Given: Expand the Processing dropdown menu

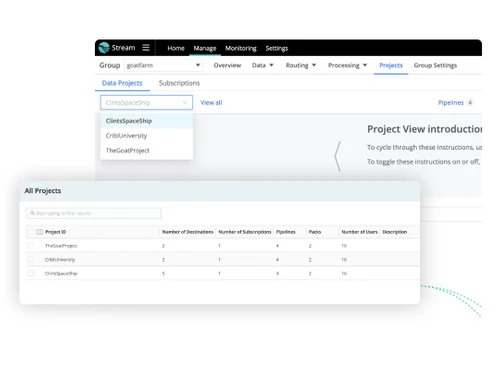Looking at the screenshot, I should click(x=347, y=65).
